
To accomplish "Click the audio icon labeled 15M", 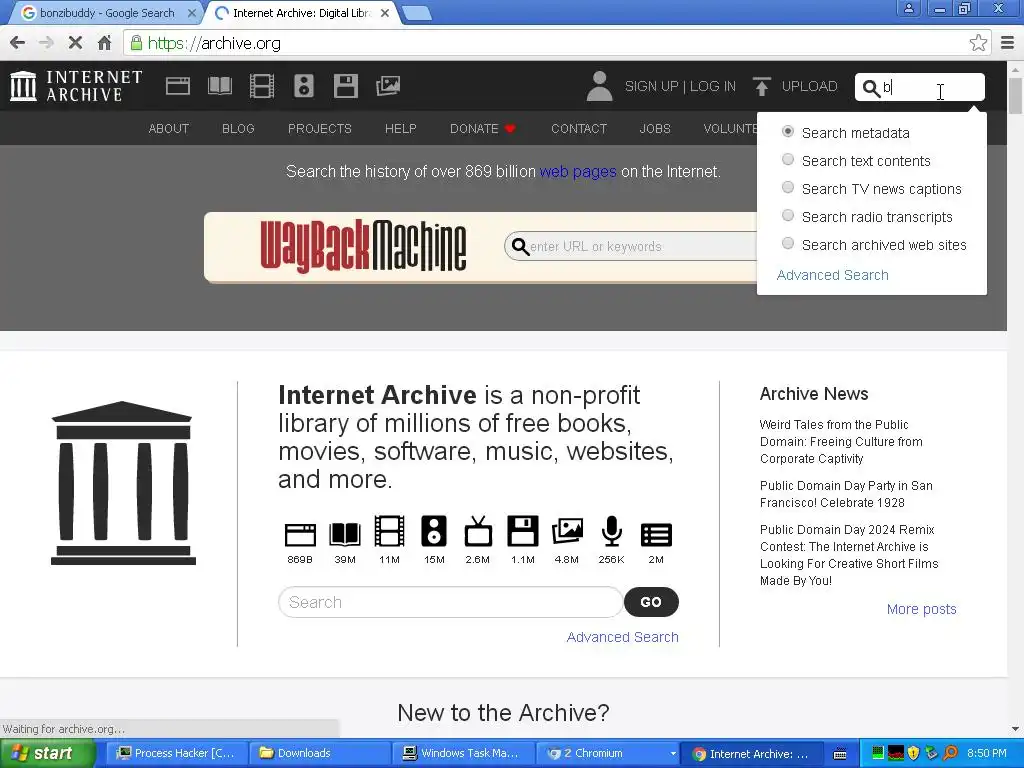I will (x=434, y=531).
